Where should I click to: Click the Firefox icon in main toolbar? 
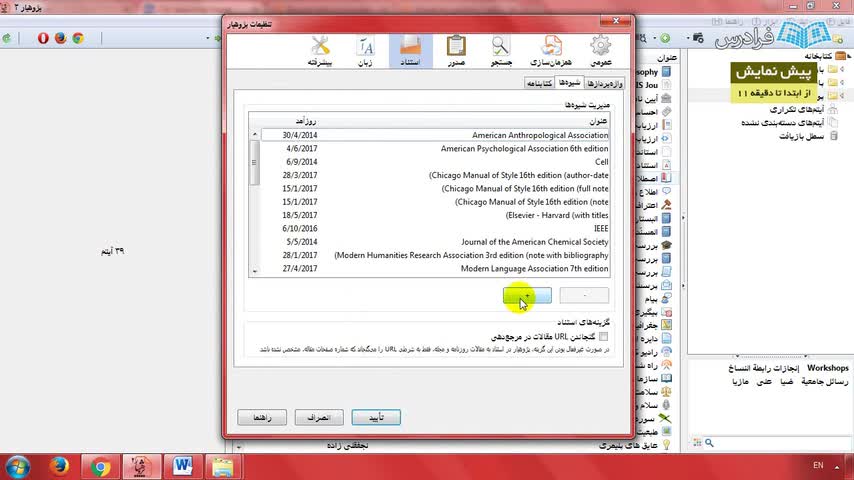[x=60, y=38]
